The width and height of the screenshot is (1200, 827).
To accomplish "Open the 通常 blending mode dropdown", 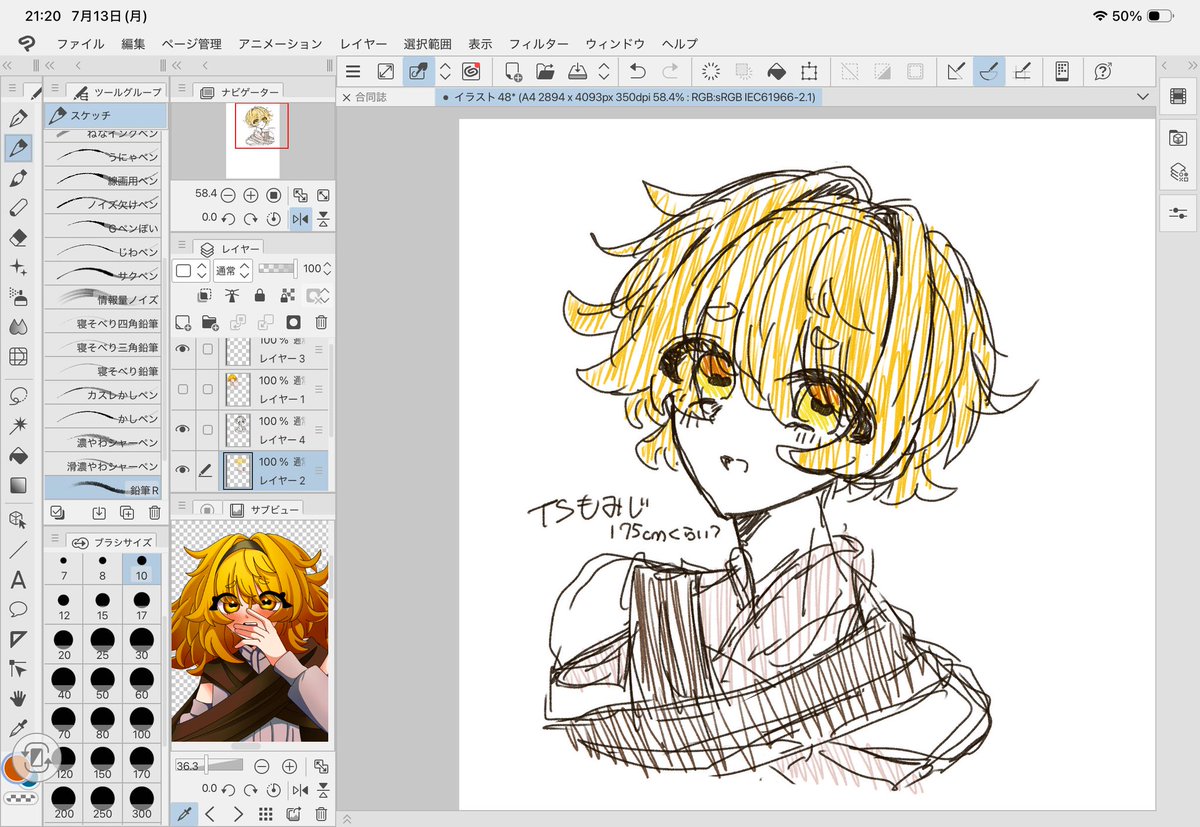I will point(231,269).
